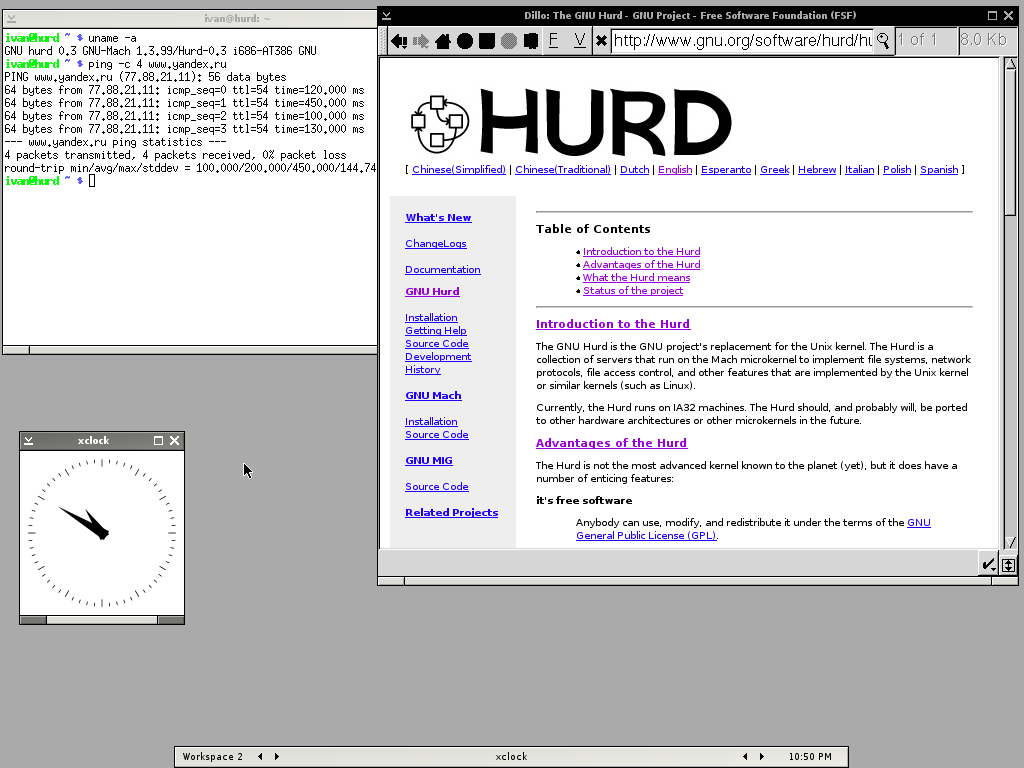The height and width of the screenshot is (768, 1024).
Task: Open the What's New sidebar link
Action: (438, 217)
